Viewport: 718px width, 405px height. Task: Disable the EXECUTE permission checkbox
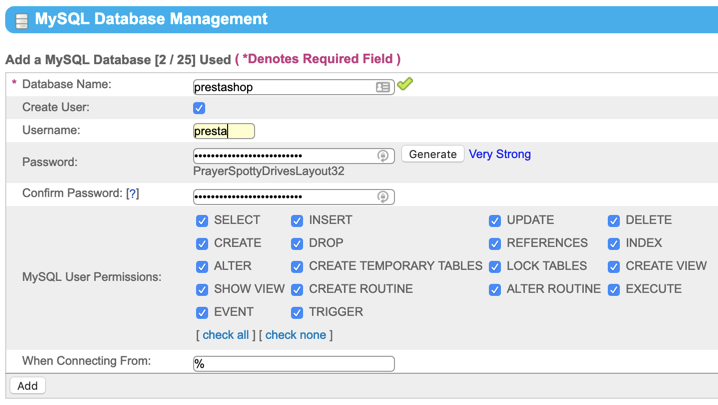pos(614,290)
